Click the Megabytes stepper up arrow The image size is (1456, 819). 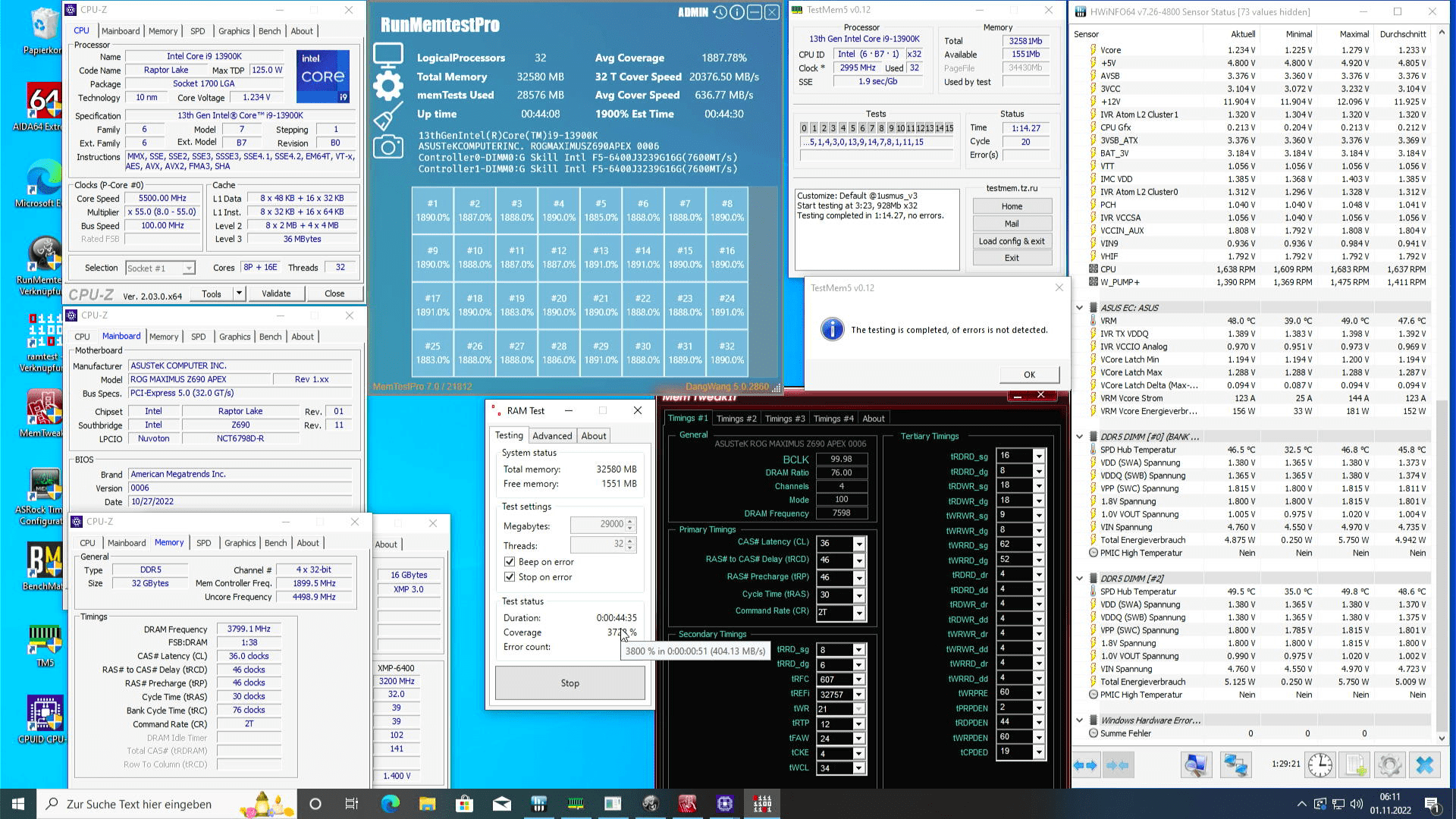(630, 521)
